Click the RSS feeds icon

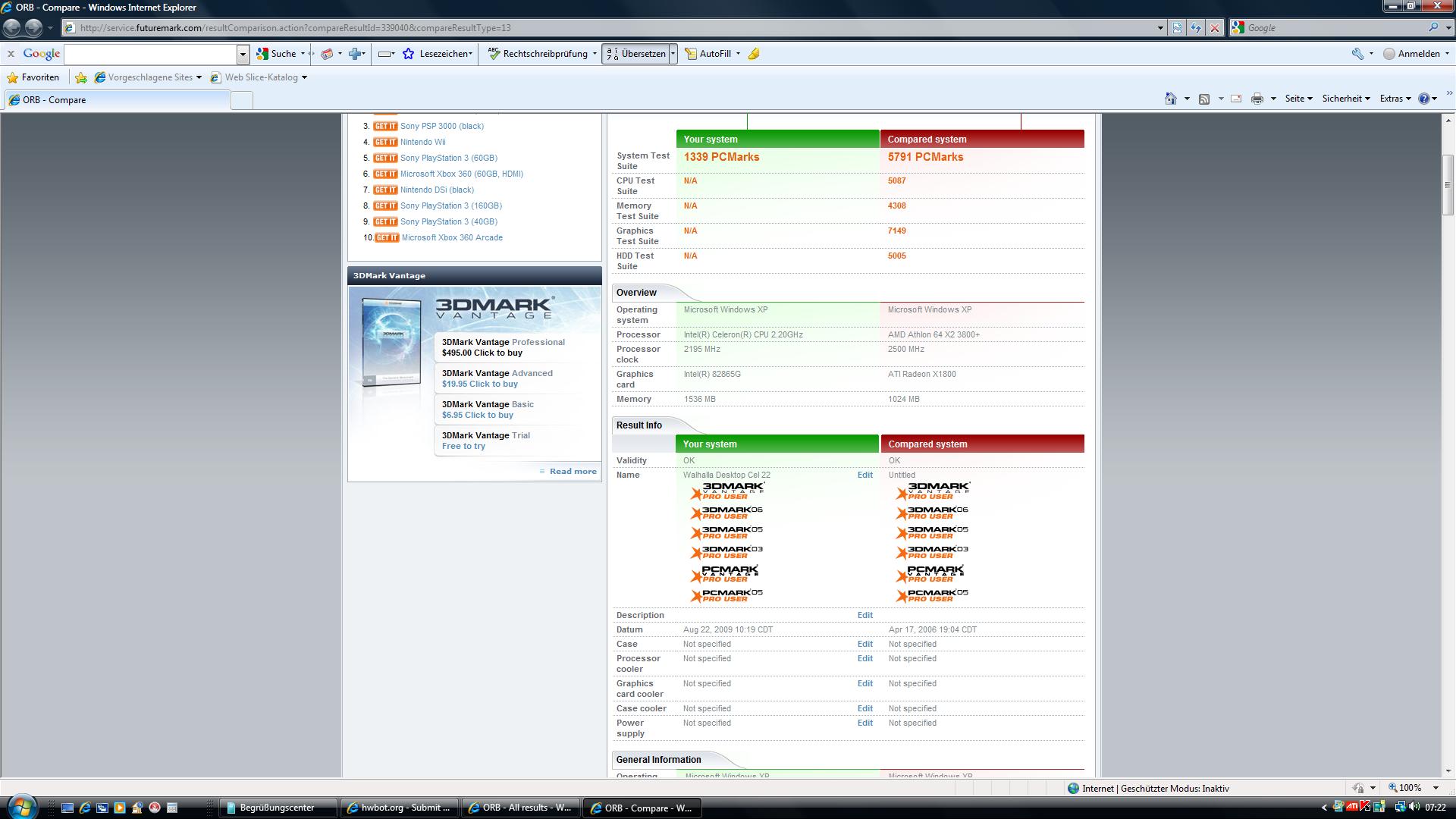(1204, 99)
